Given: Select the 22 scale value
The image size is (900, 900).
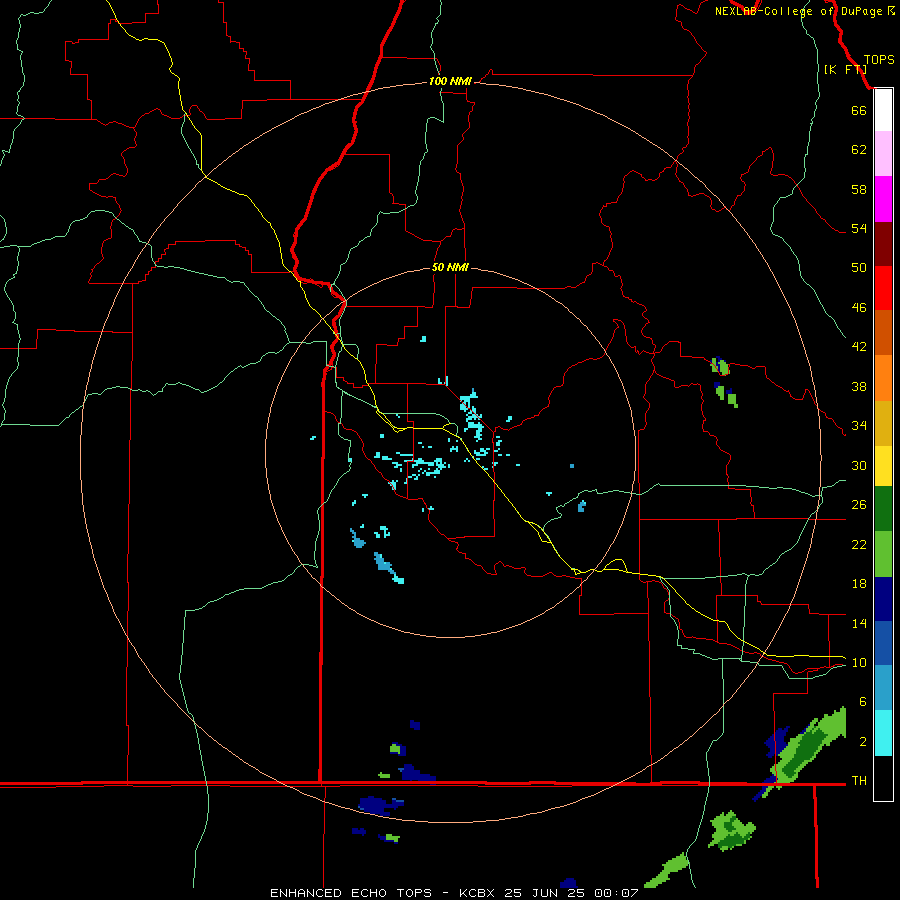Looking at the screenshot, I should point(859,544).
